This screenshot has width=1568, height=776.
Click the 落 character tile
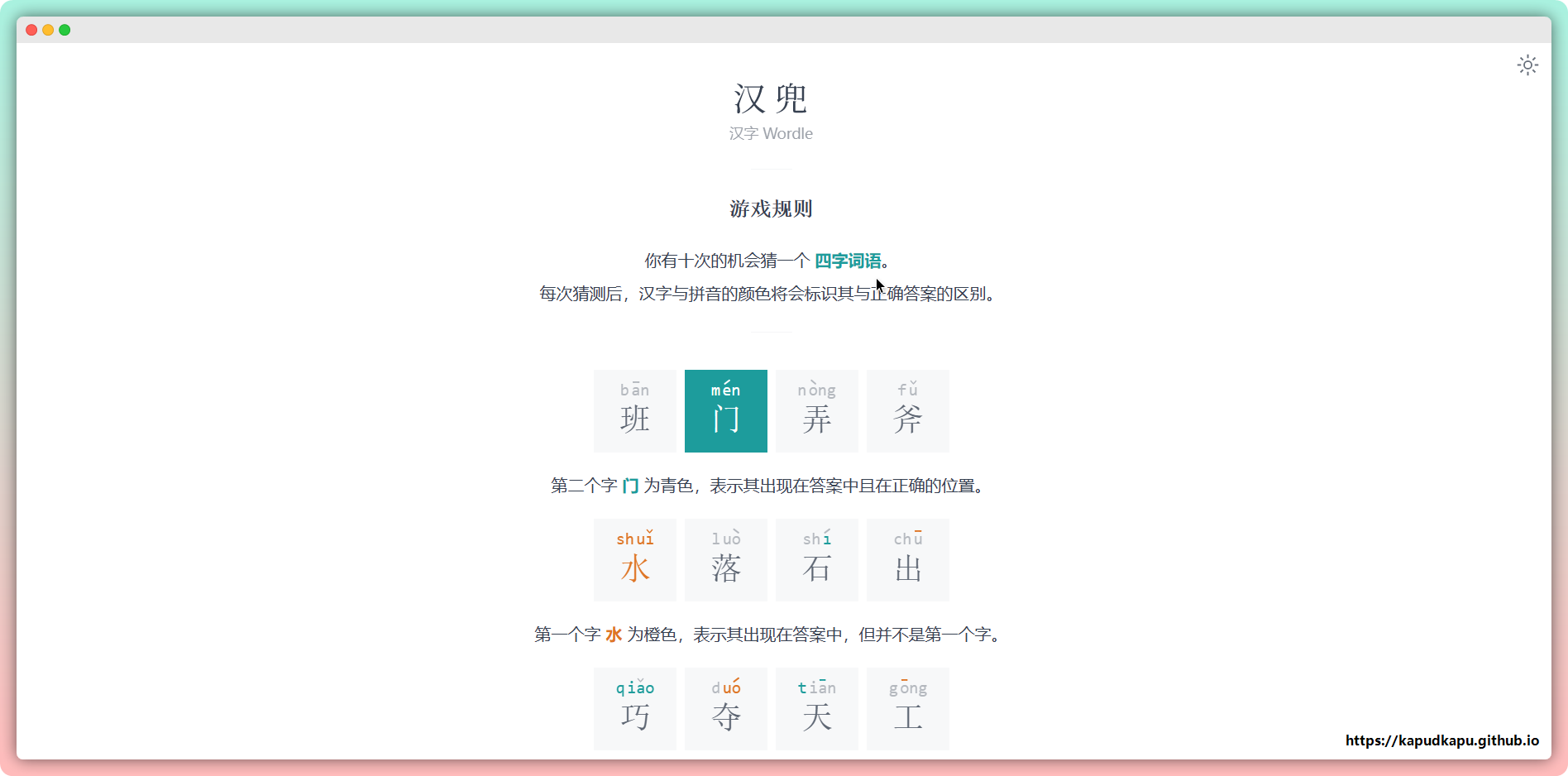click(x=725, y=560)
